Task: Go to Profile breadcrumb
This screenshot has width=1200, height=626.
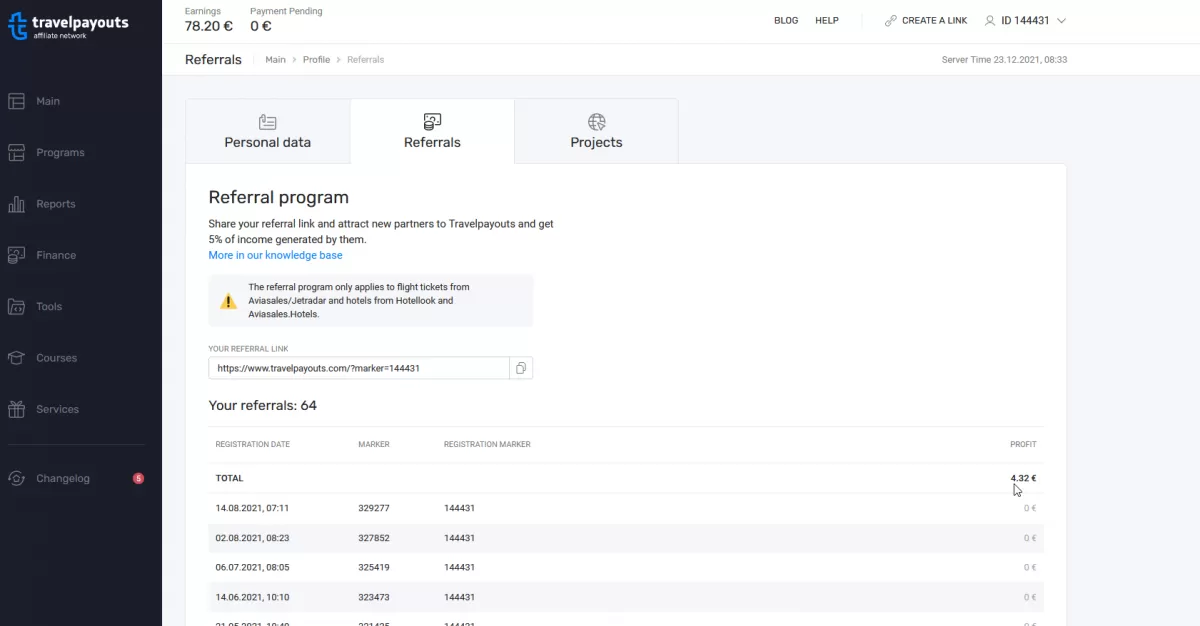Action: pos(316,60)
